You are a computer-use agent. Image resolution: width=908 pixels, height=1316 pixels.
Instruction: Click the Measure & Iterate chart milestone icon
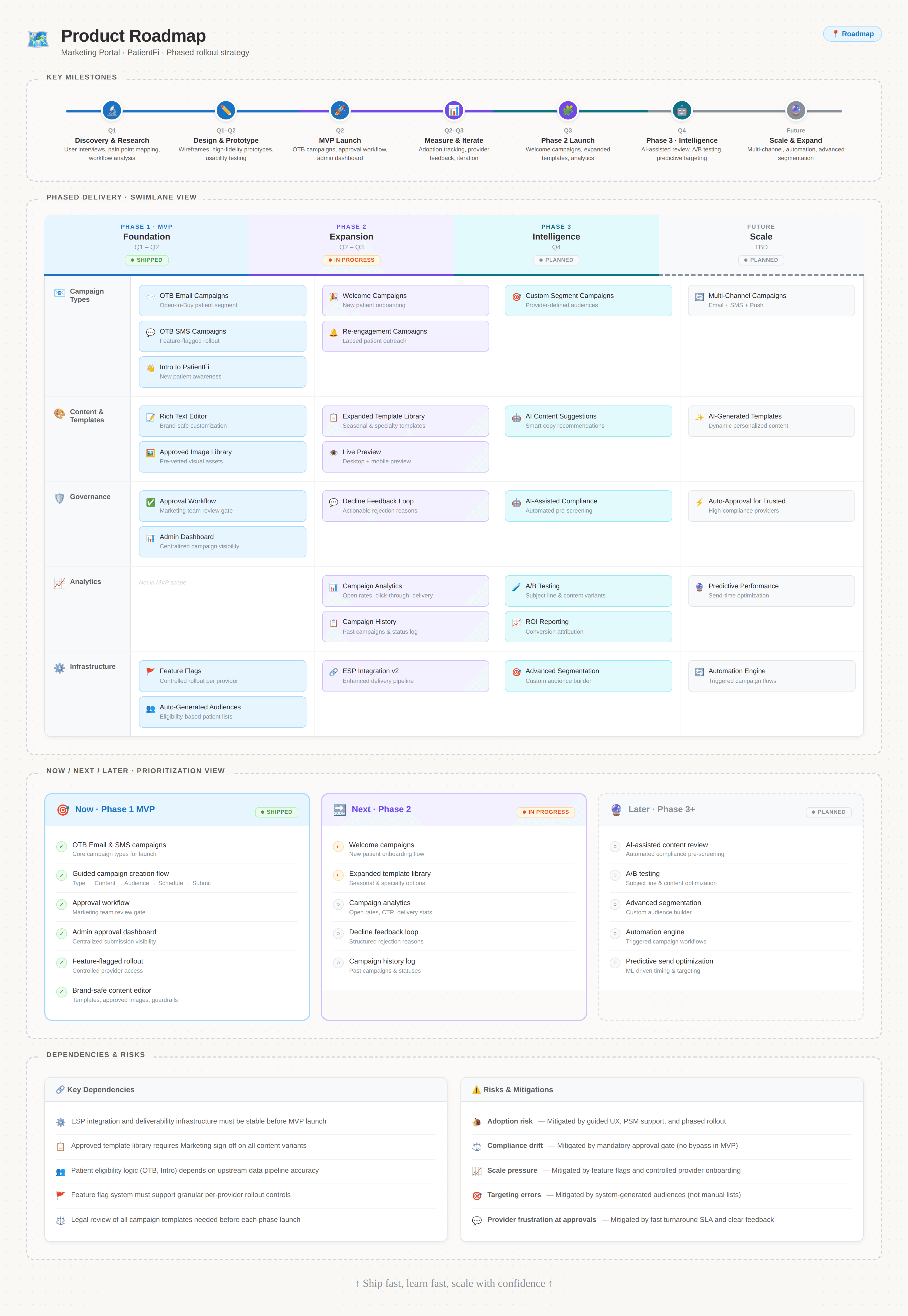(453, 110)
